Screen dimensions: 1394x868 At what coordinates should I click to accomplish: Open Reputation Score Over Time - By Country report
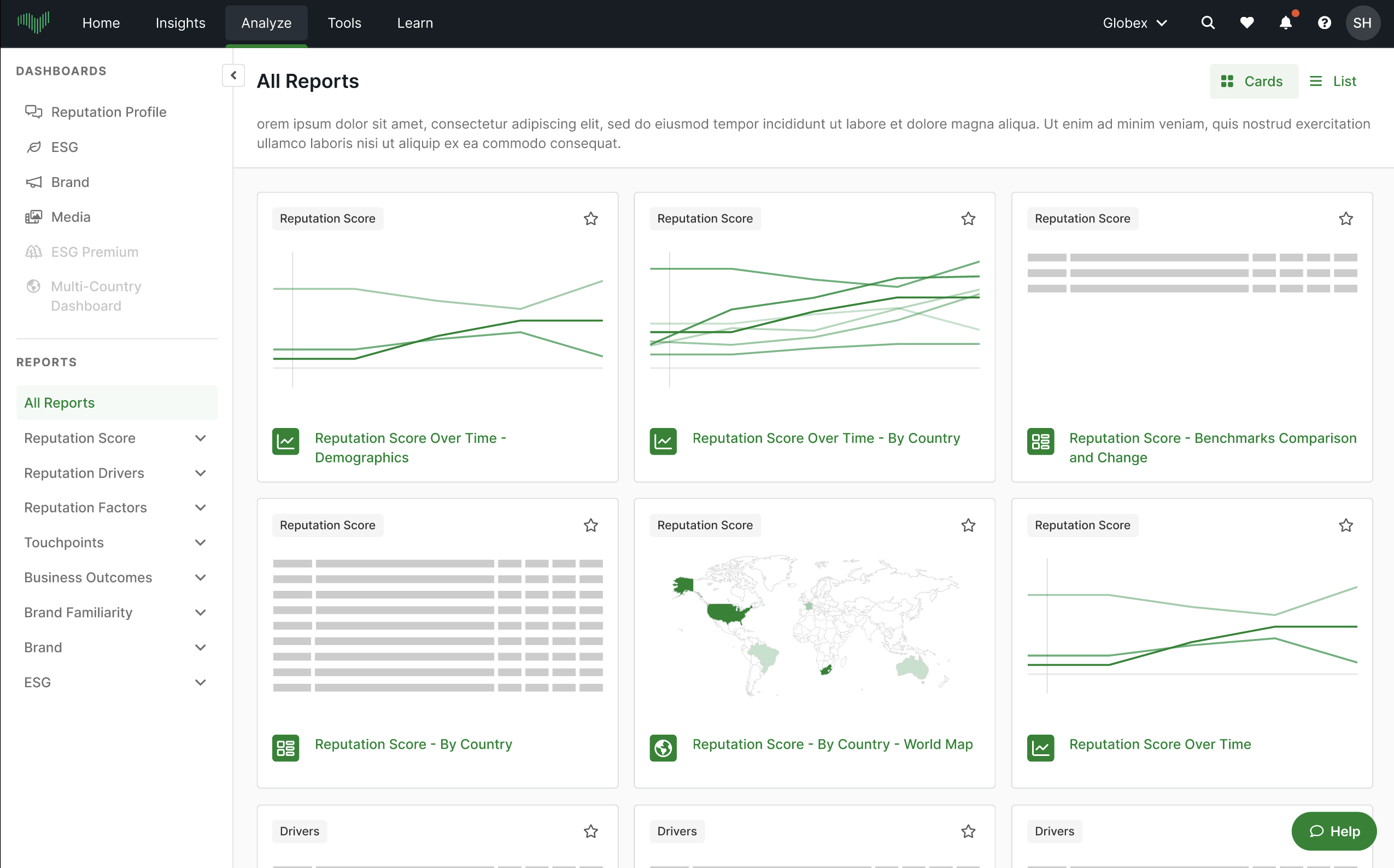pos(825,438)
